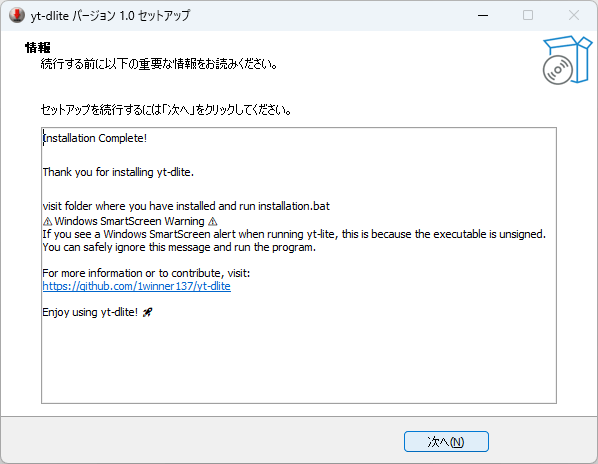
Task: Close the yt-dlite setup window
Action: 574,16
